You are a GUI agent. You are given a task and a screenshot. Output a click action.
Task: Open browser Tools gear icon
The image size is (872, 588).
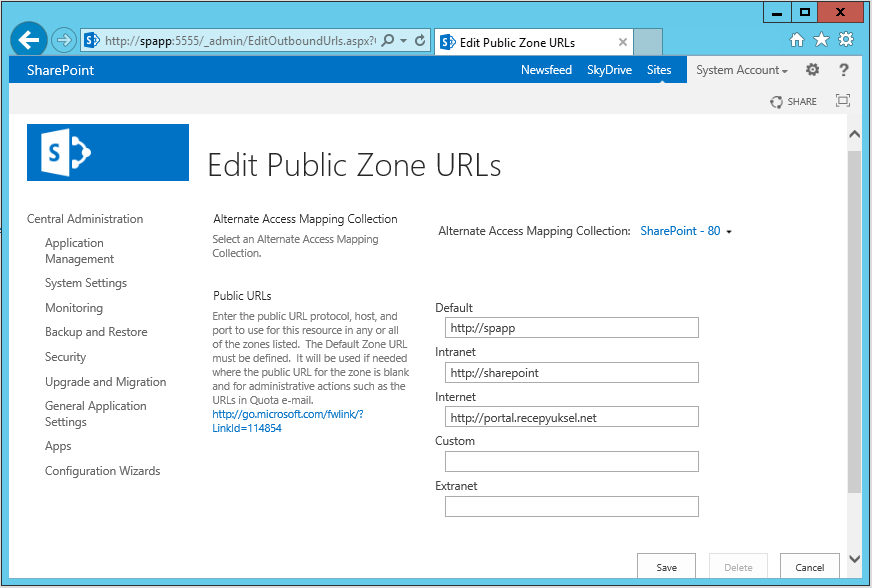point(846,39)
